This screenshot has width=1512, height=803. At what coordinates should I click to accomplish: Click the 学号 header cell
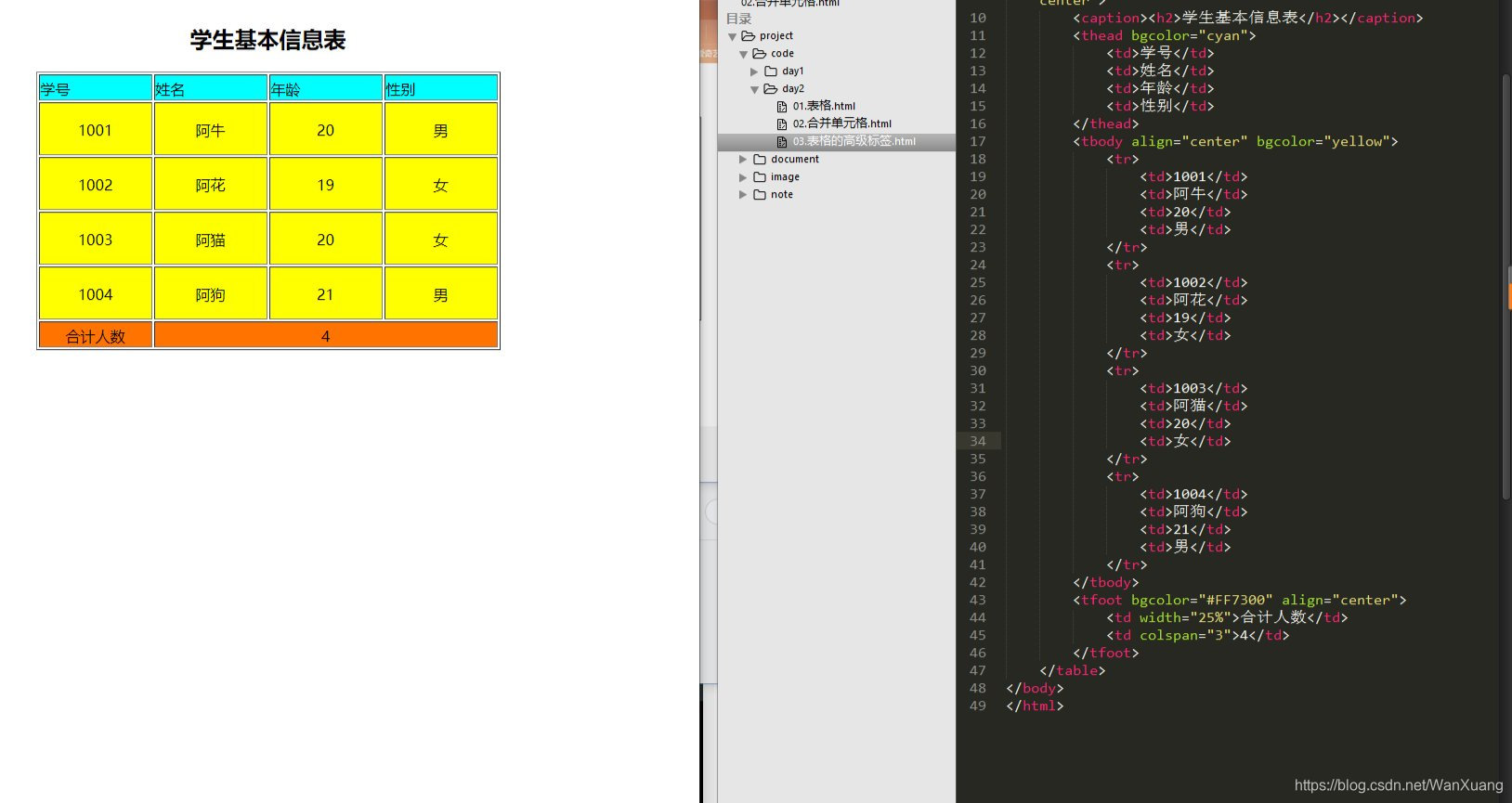click(x=96, y=88)
